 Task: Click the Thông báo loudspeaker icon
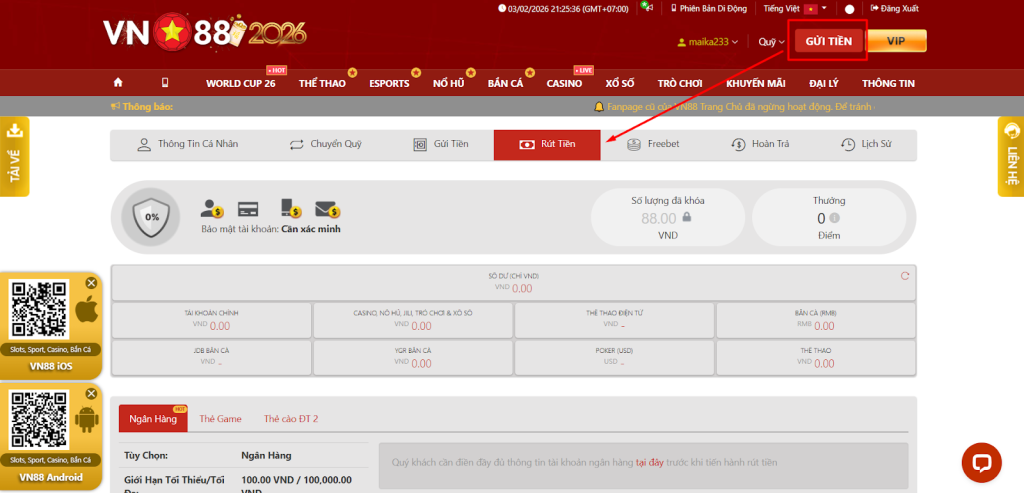[116, 106]
